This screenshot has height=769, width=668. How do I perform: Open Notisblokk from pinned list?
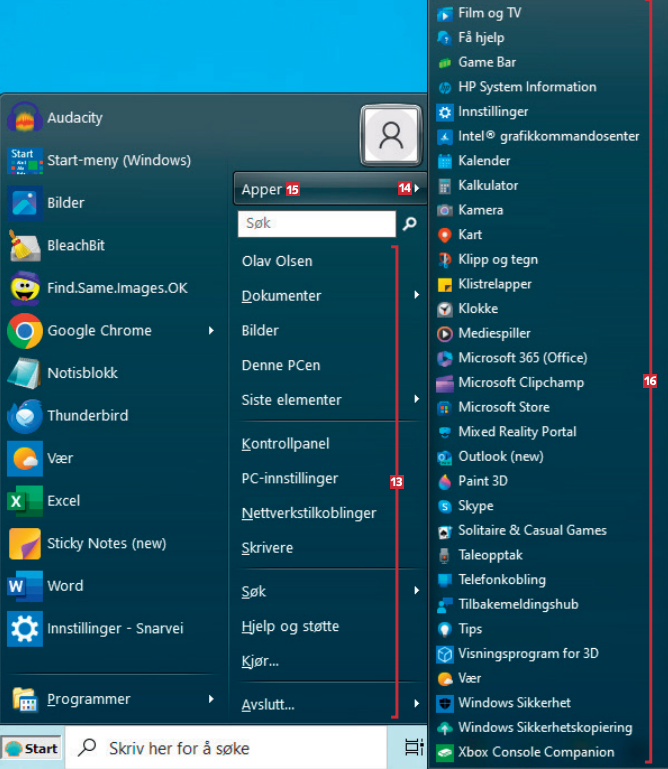(82, 373)
